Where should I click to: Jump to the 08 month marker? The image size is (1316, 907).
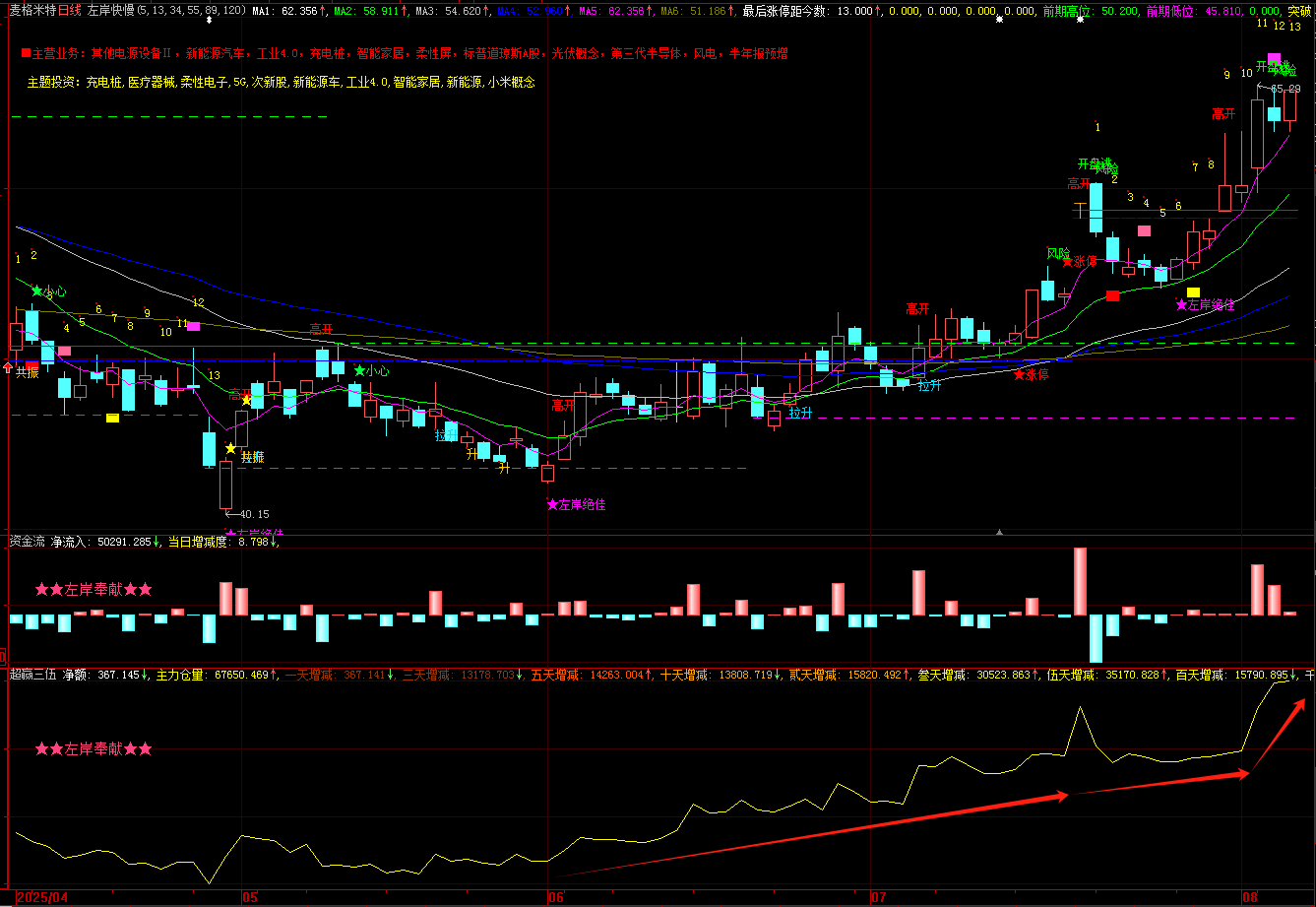pyautogui.click(x=1250, y=897)
